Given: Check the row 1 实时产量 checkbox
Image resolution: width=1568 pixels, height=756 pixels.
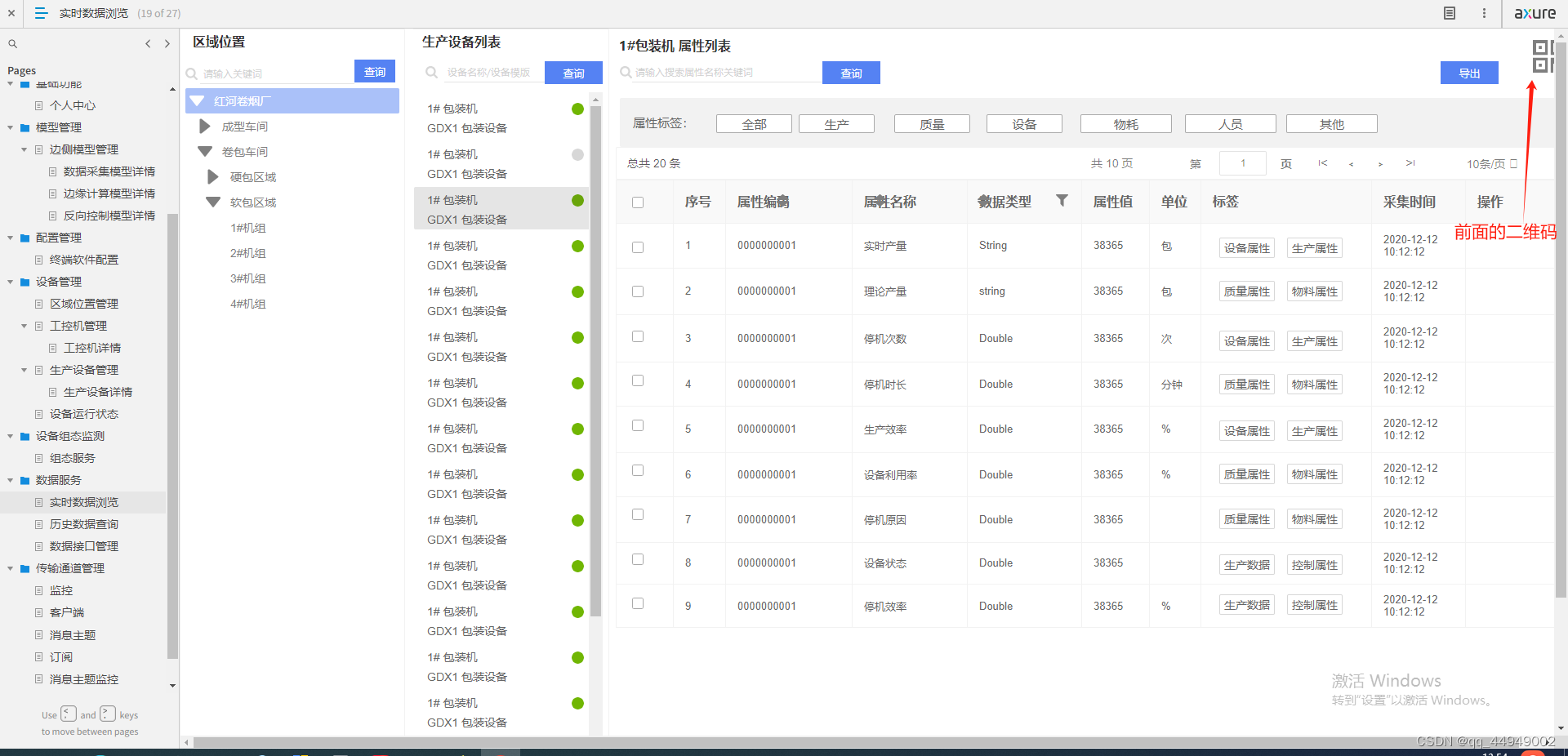Looking at the screenshot, I should click(638, 247).
